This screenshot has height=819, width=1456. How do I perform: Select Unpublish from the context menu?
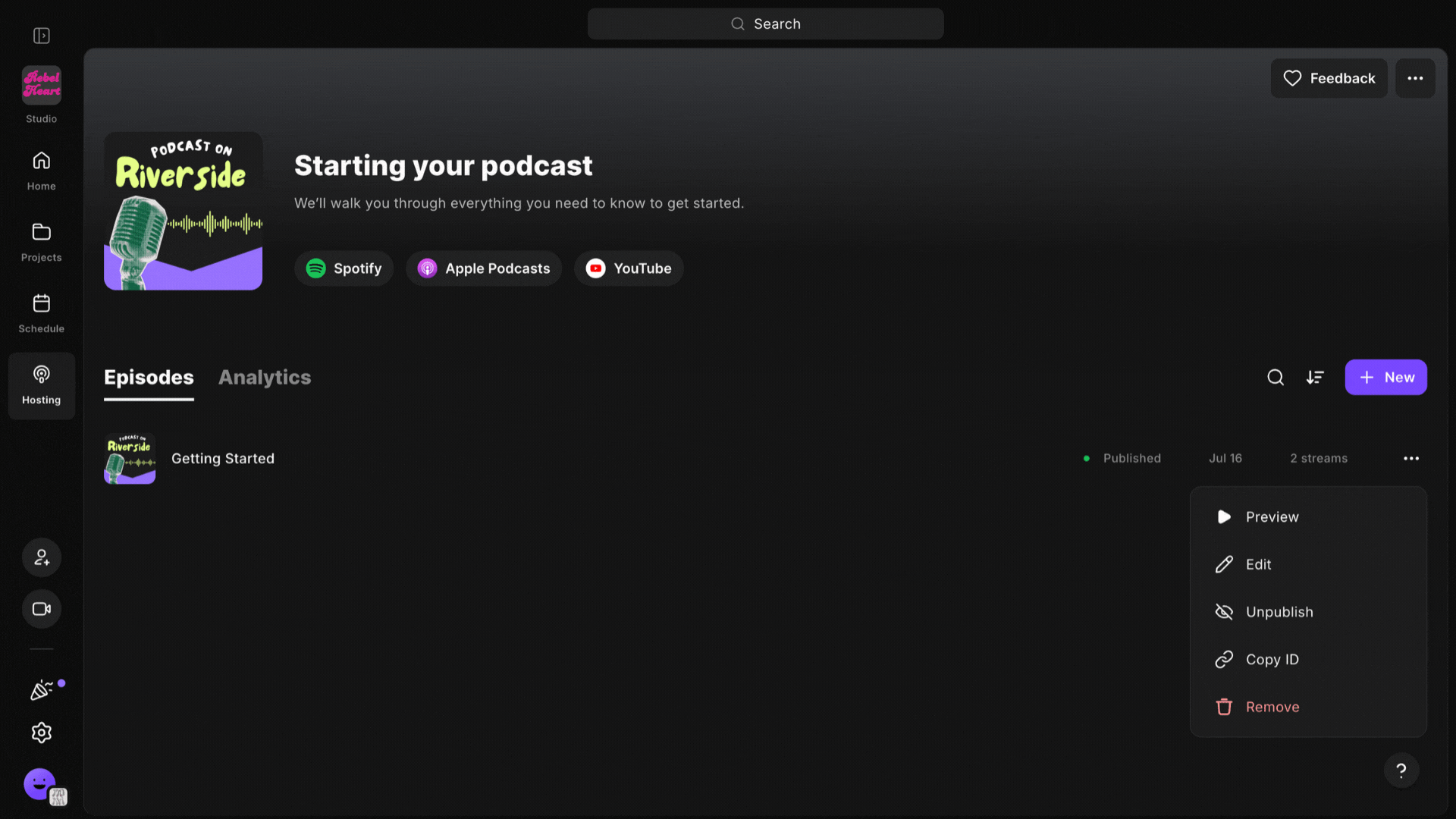(x=1308, y=612)
